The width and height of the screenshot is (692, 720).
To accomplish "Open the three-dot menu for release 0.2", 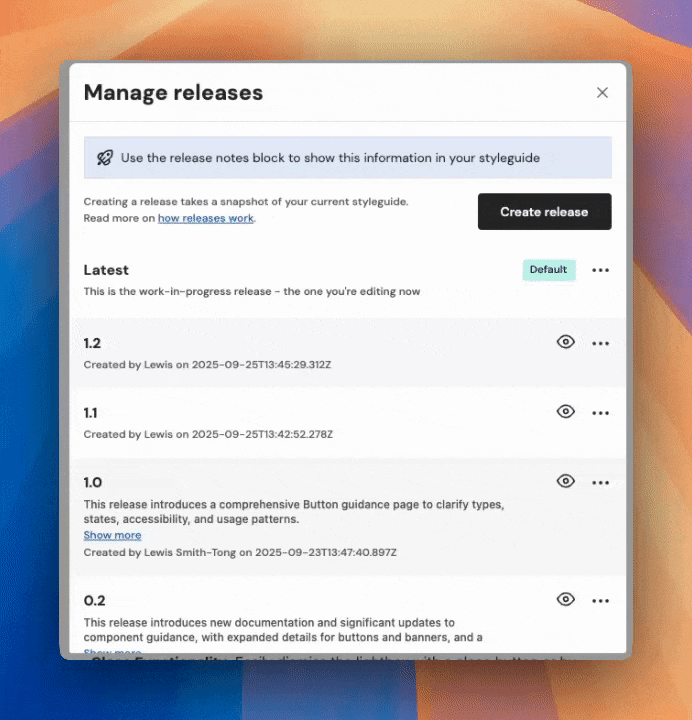I will pos(600,600).
